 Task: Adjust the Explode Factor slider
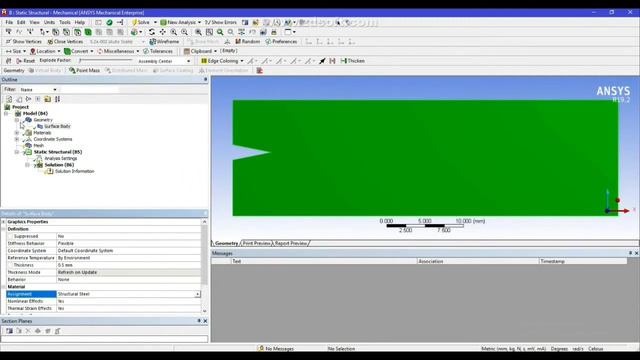point(105,60)
